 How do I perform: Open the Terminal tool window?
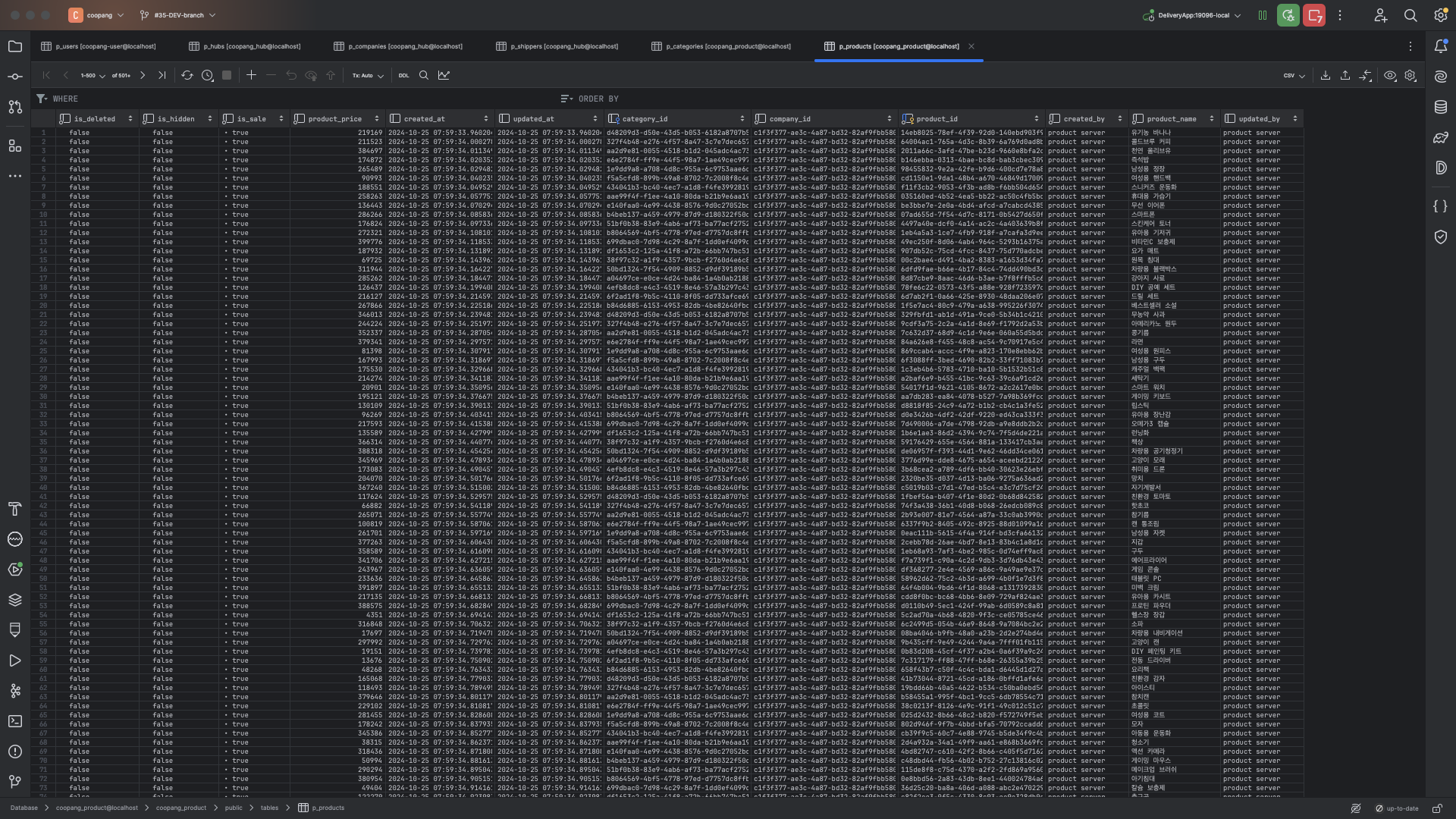point(15,721)
